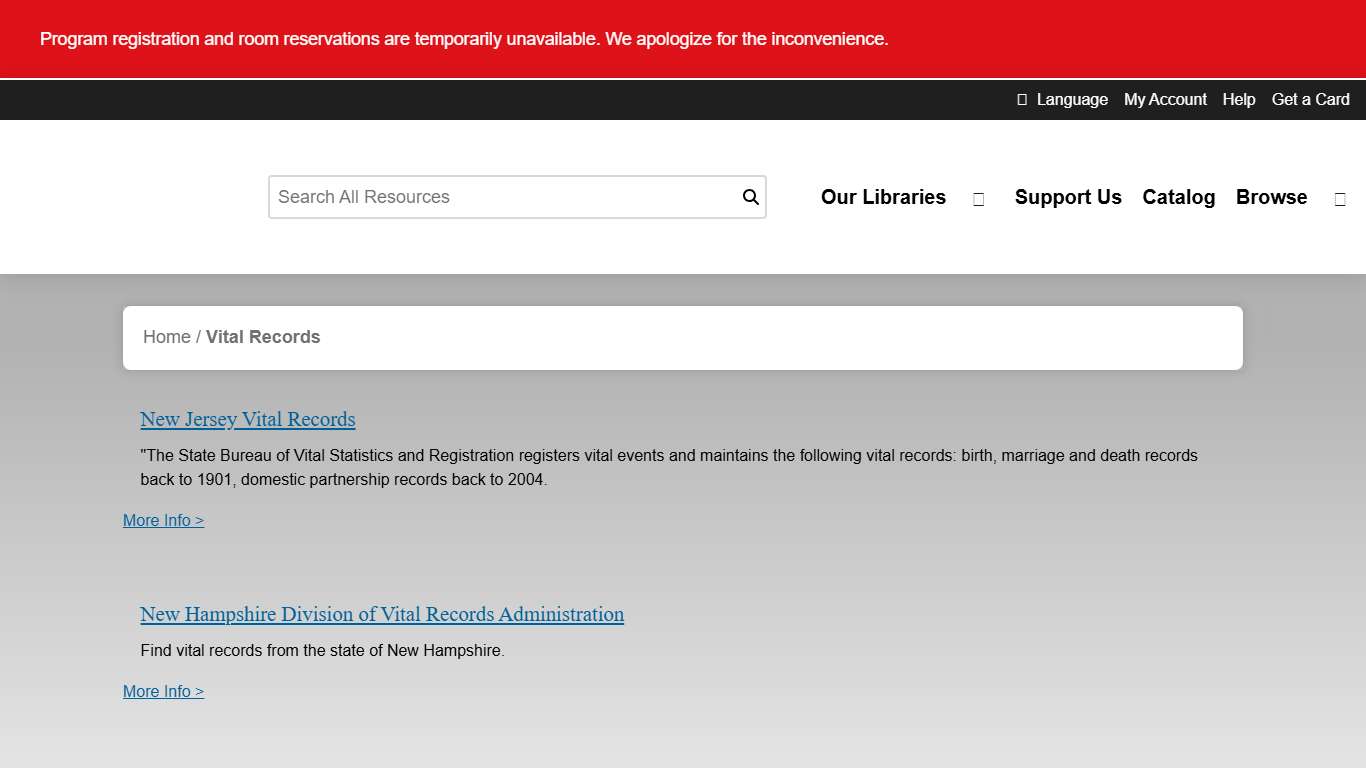Viewport: 1366px width, 768px height.
Task: Expand the Our Libraries dropdown arrow
Action: coord(978,199)
